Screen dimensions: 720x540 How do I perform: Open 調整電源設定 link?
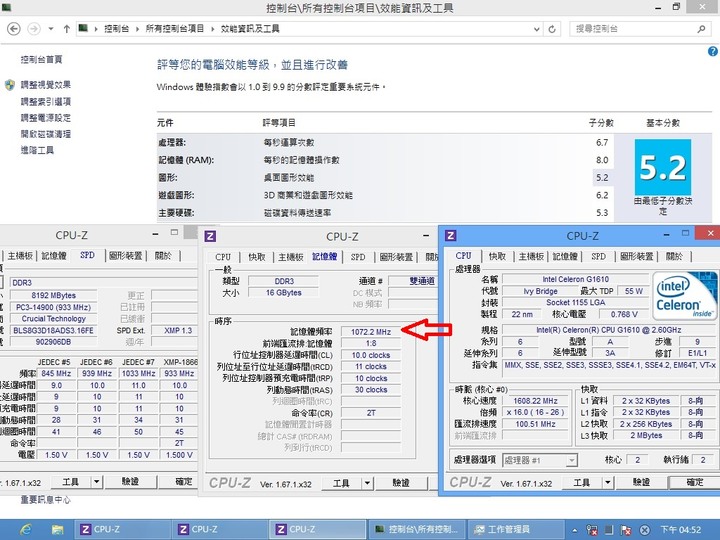[45, 118]
